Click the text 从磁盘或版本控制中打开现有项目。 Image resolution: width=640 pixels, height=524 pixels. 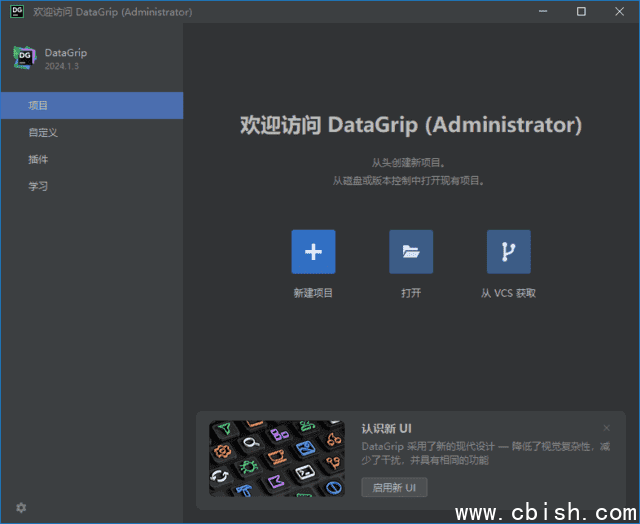[409, 180]
